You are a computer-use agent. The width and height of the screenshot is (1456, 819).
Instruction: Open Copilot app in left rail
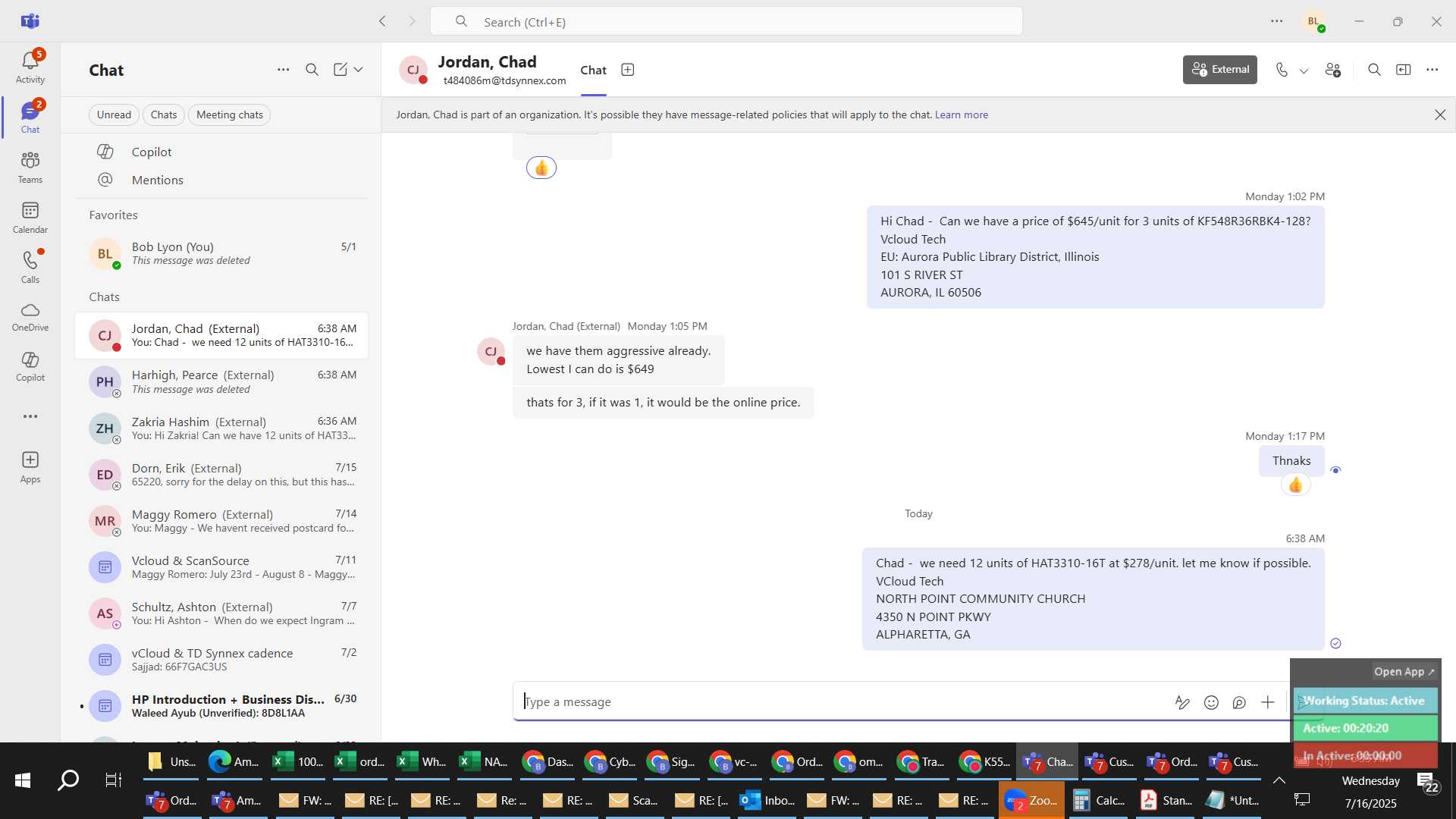point(30,366)
